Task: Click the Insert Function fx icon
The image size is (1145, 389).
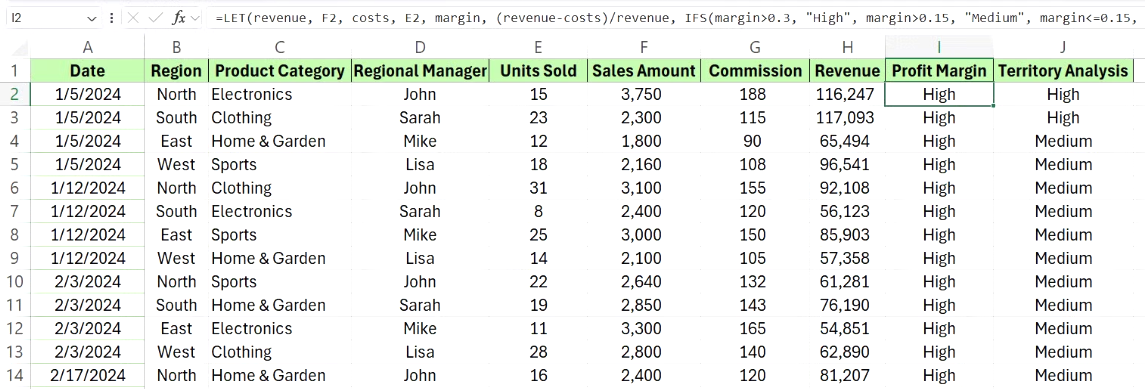Action: pyautogui.click(x=179, y=18)
